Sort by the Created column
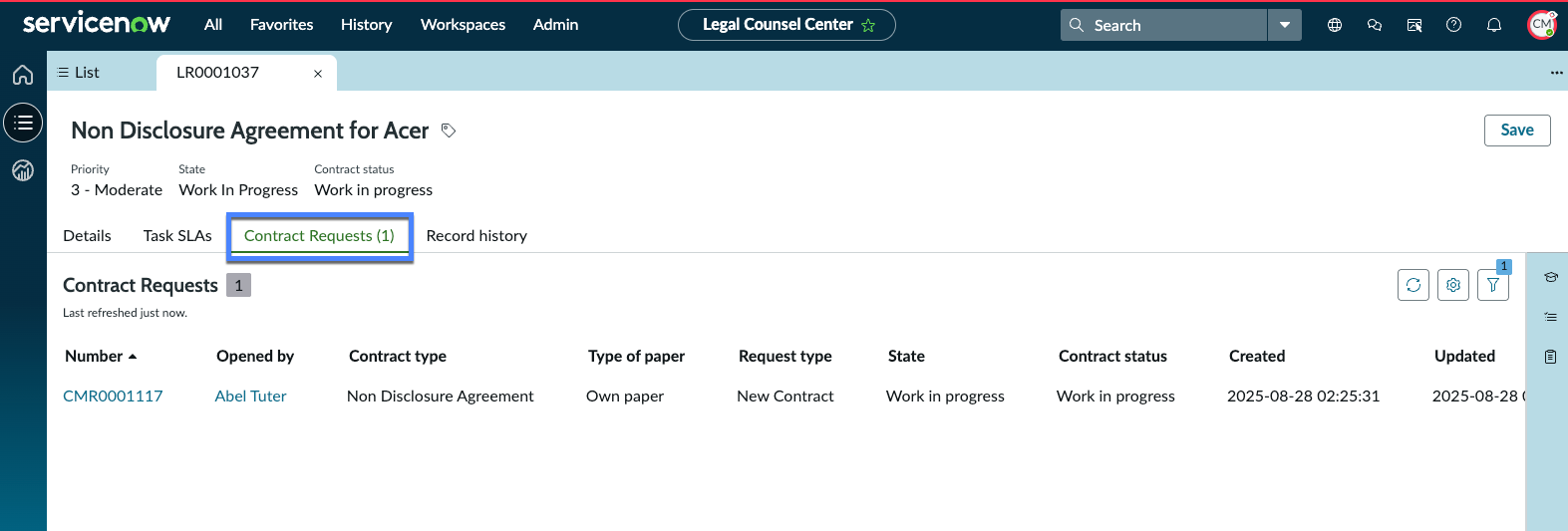 [x=1257, y=357]
